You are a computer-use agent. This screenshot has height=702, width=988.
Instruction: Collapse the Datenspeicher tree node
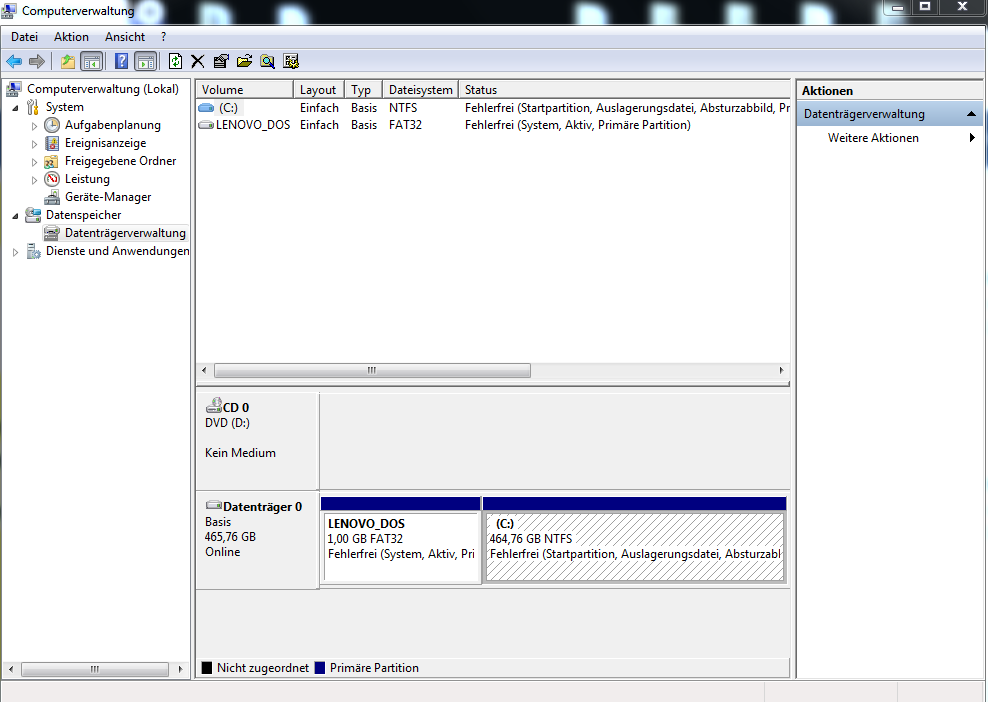click(x=15, y=216)
